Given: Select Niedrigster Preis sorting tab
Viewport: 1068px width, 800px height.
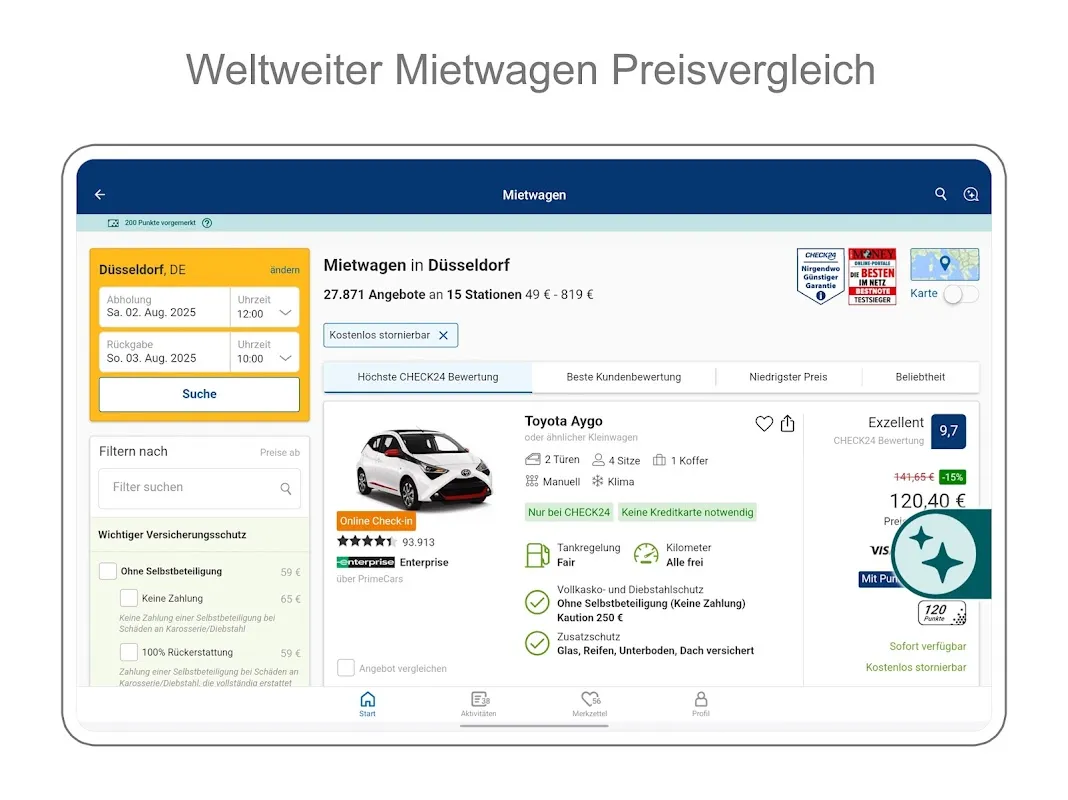Looking at the screenshot, I should click(x=788, y=377).
